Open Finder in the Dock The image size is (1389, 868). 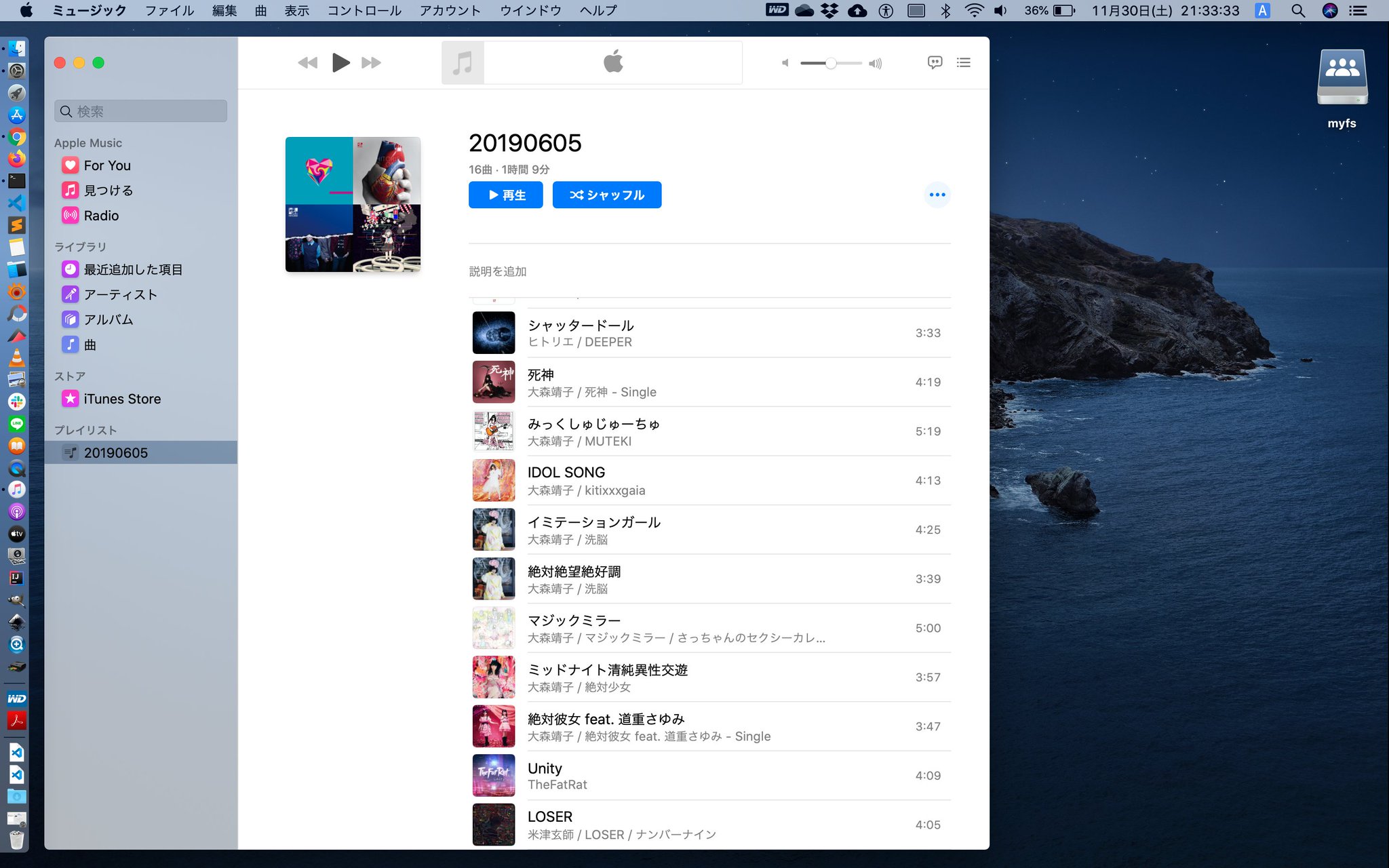pyautogui.click(x=16, y=48)
